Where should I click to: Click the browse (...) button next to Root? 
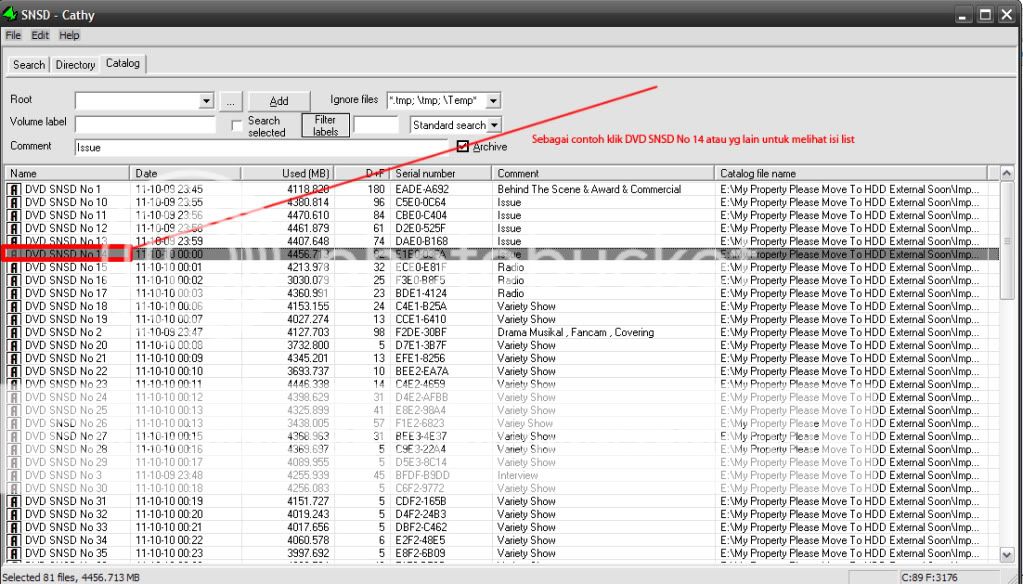coord(230,101)
